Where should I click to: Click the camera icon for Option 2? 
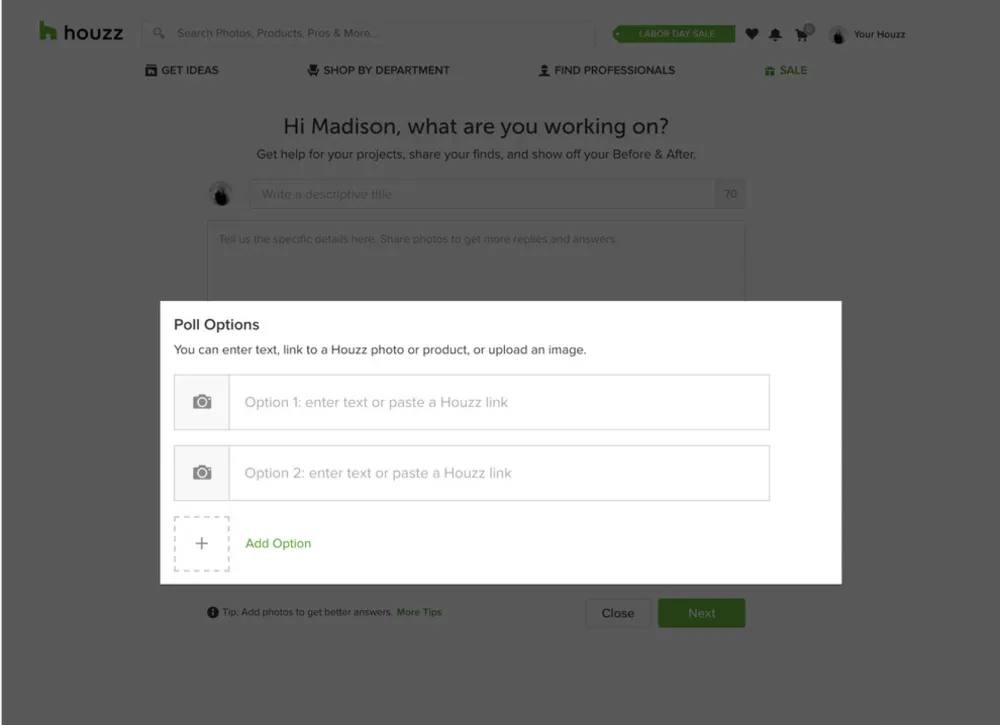pos(202,473)
